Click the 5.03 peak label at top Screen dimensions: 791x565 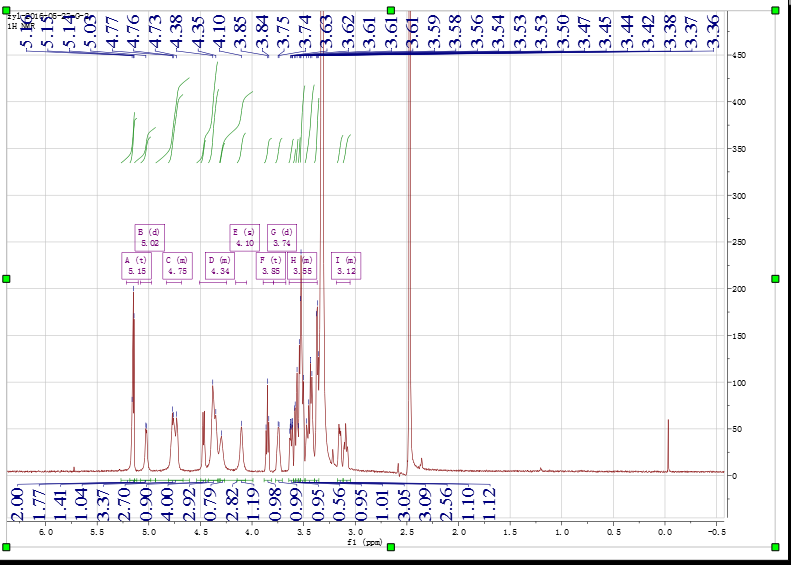click(x=90, y=31)
